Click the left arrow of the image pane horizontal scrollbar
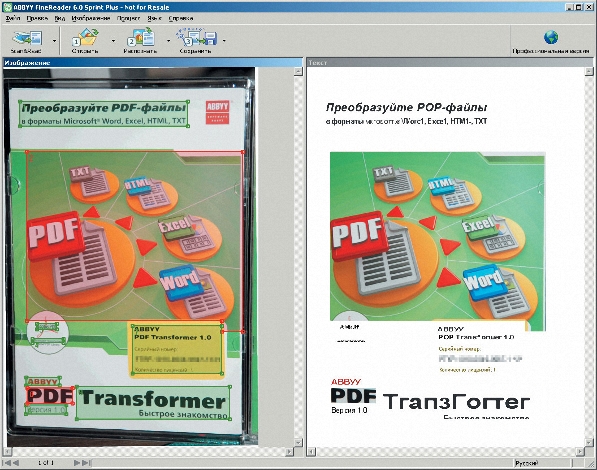 7,452
